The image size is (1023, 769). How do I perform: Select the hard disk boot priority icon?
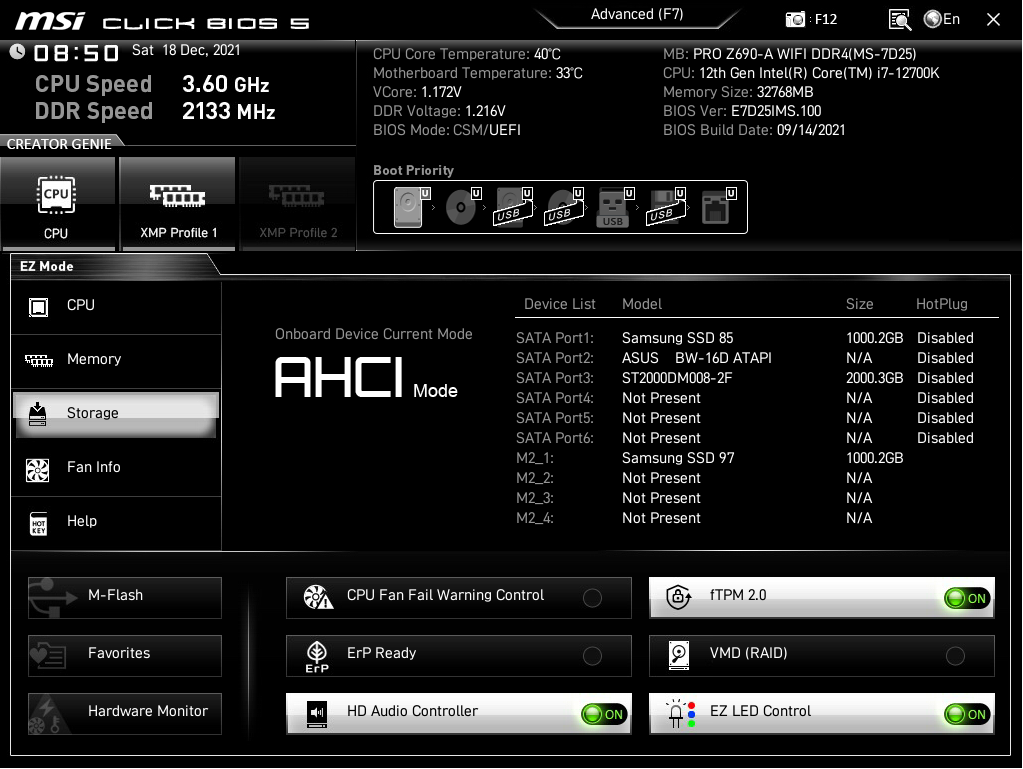click(x=411, y=207)
